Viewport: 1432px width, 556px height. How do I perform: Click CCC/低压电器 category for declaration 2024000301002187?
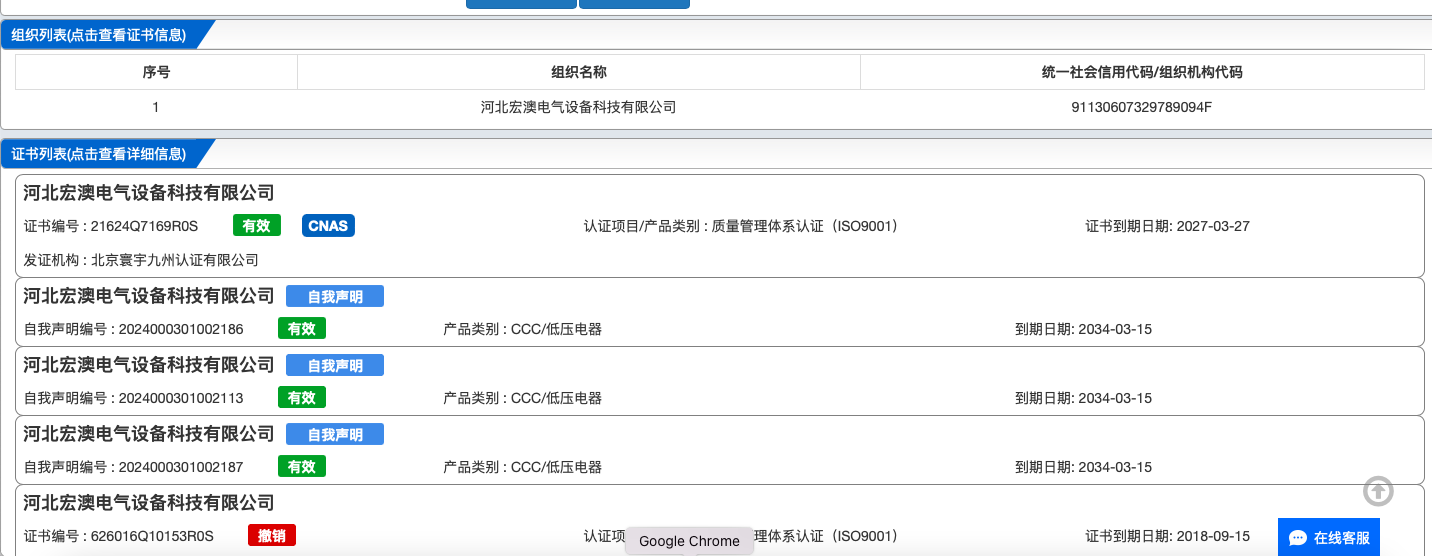[556, 467]
